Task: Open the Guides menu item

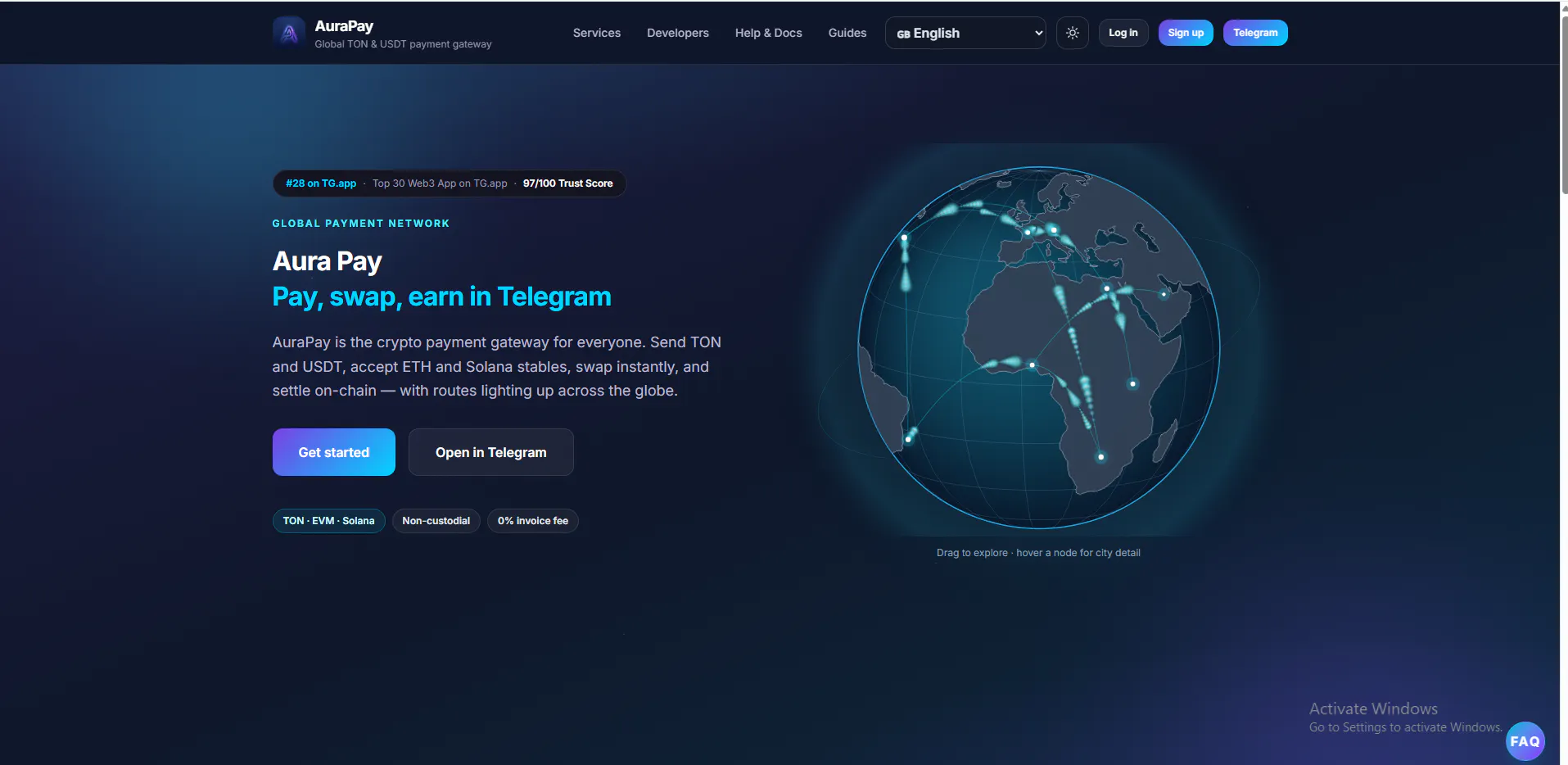Action: pyautogui.click(x=847, y=33)
